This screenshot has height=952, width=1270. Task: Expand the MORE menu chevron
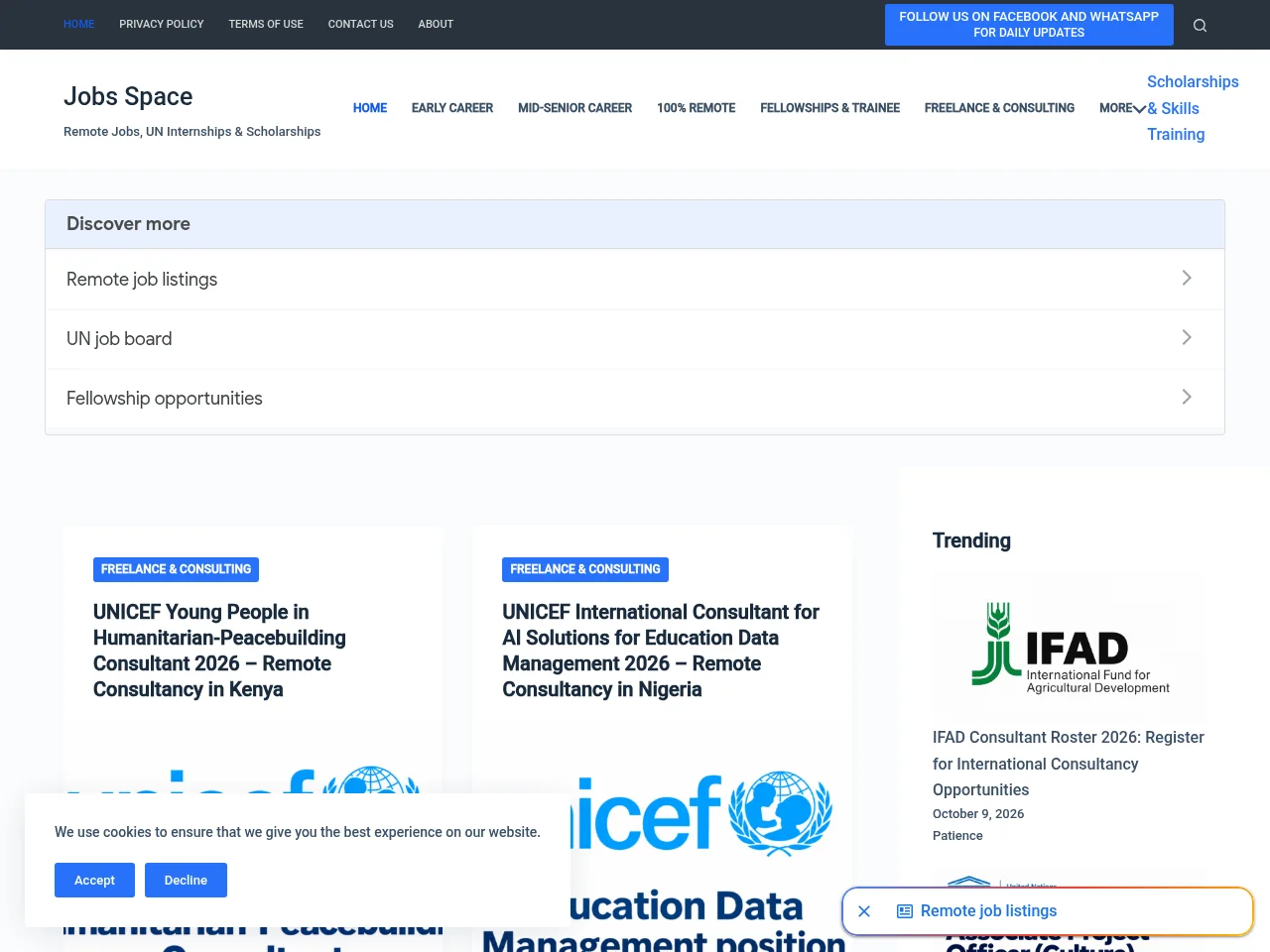pos(1139,109)
